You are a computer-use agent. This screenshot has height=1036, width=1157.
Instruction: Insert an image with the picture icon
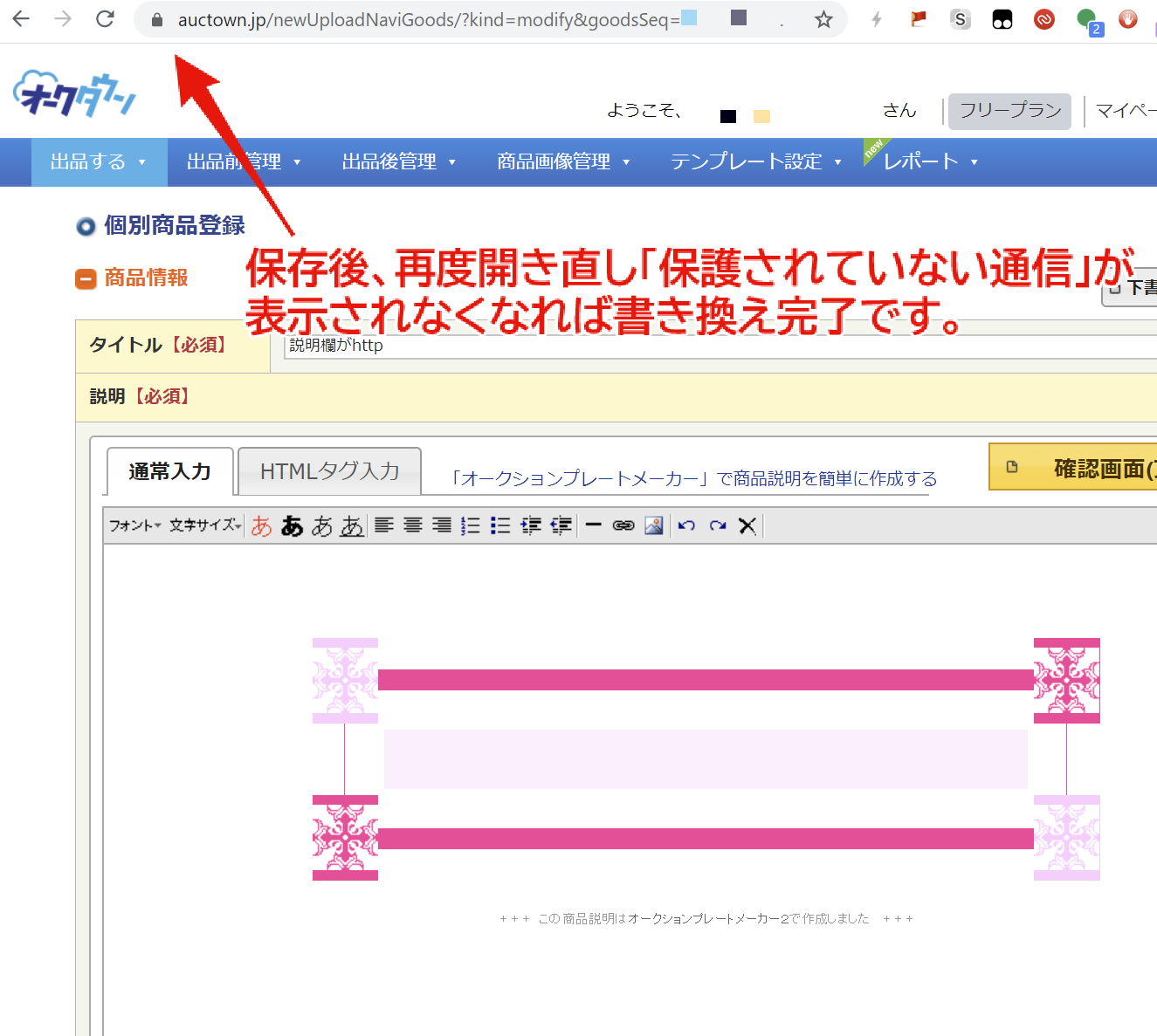coord(654,525)
